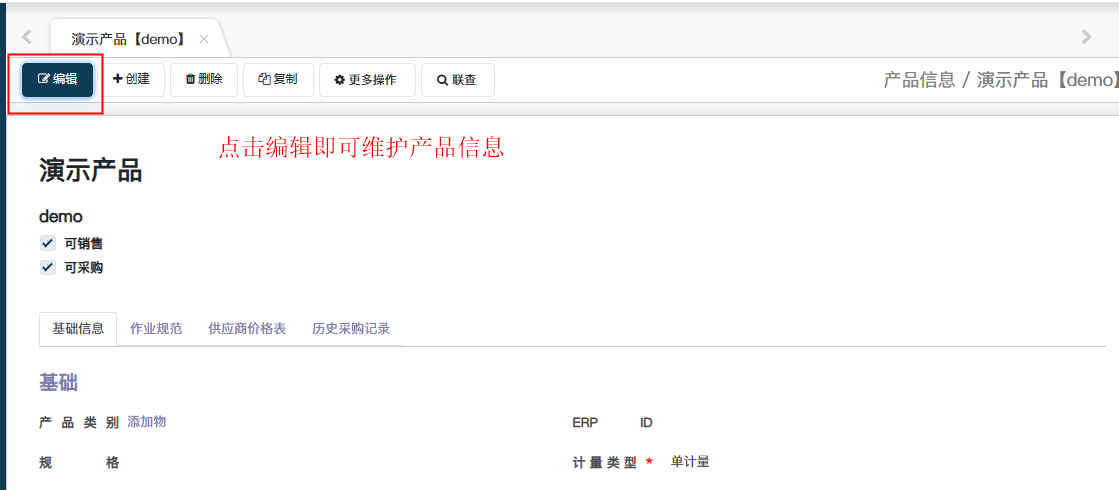The height and width of the screenshot is (490, 1119).
Task: Click the pencil icon in 编辑 button
Action: 44,79
